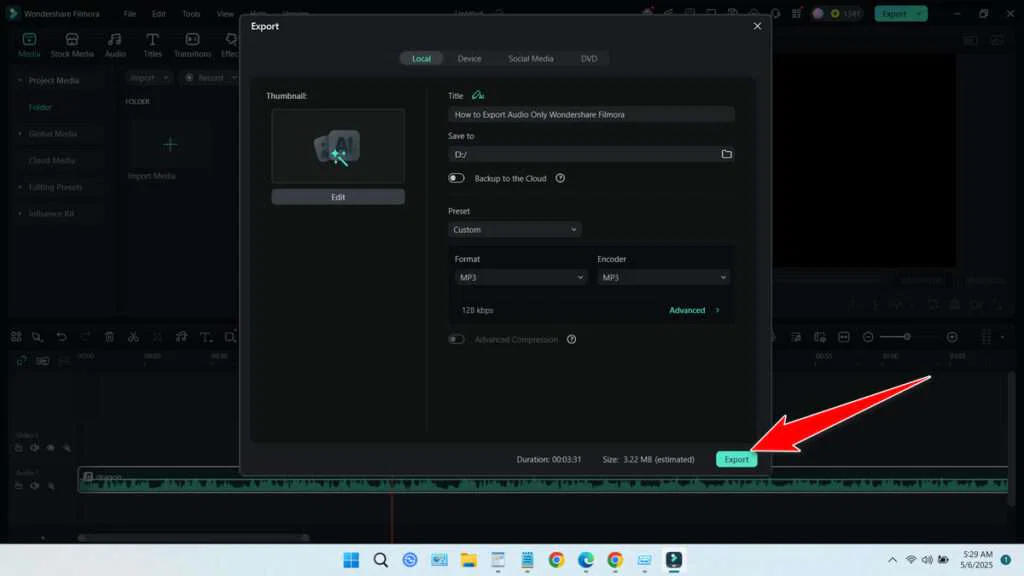
Task: Open the Save to folder browser icon
Action: [x=727, y=153]
